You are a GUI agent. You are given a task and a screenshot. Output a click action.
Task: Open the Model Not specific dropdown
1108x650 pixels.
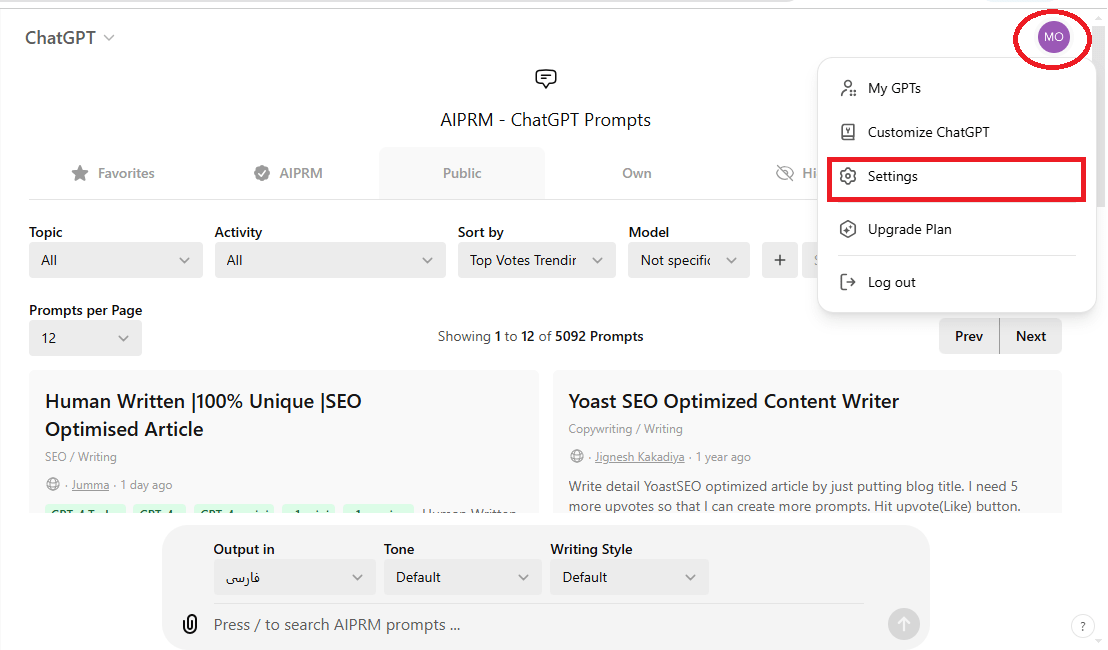[689, 260]
